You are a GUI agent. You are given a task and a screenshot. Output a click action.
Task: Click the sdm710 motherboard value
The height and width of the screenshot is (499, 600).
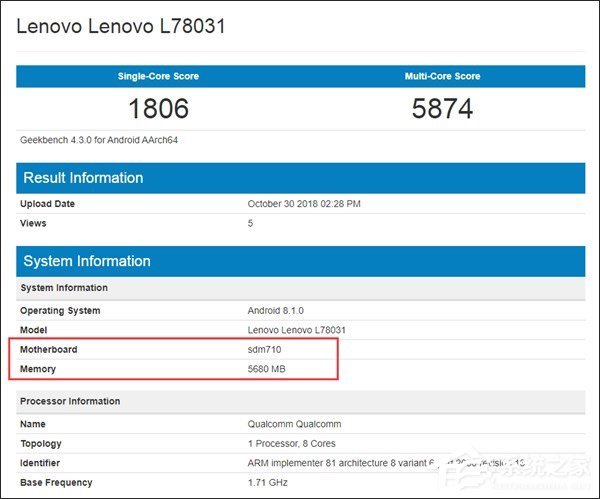coord(264,350)
